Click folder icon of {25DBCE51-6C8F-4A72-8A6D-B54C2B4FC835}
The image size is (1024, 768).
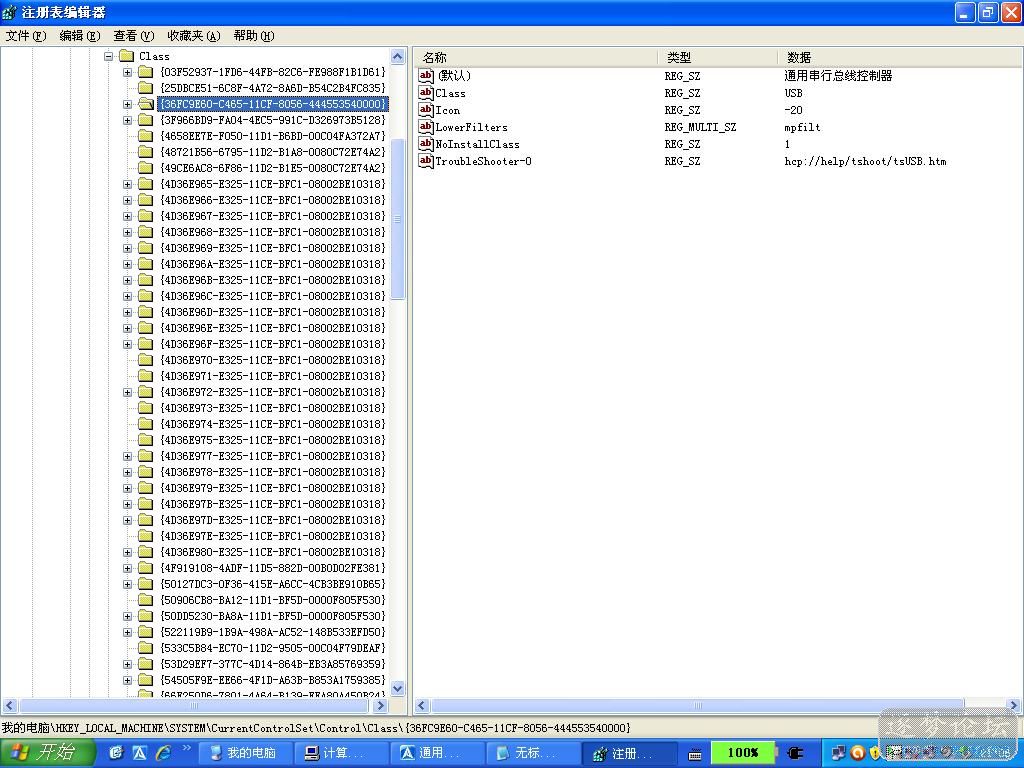(146, 88)
